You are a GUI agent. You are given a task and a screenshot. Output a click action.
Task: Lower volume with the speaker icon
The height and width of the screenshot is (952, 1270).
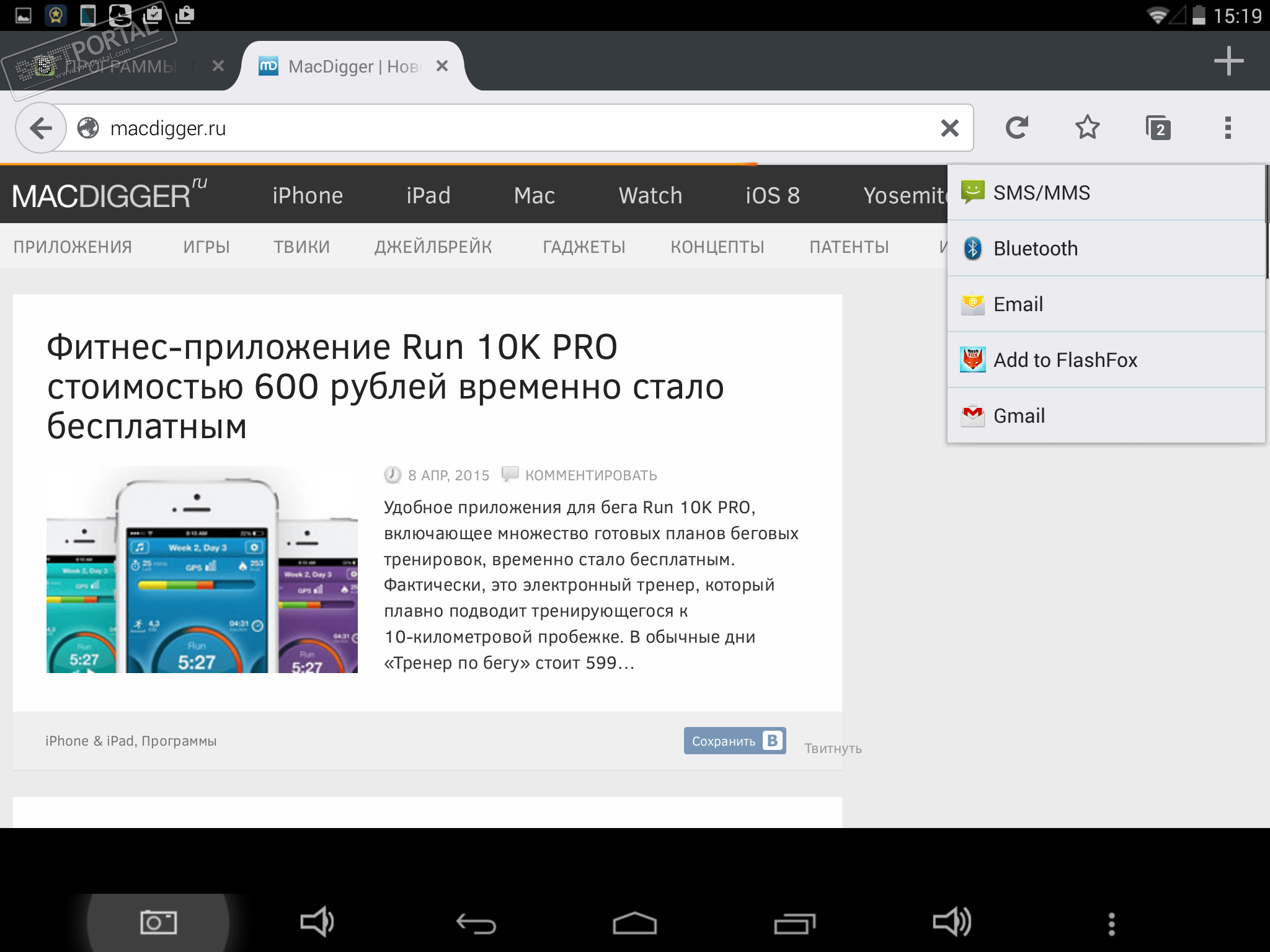317,922
